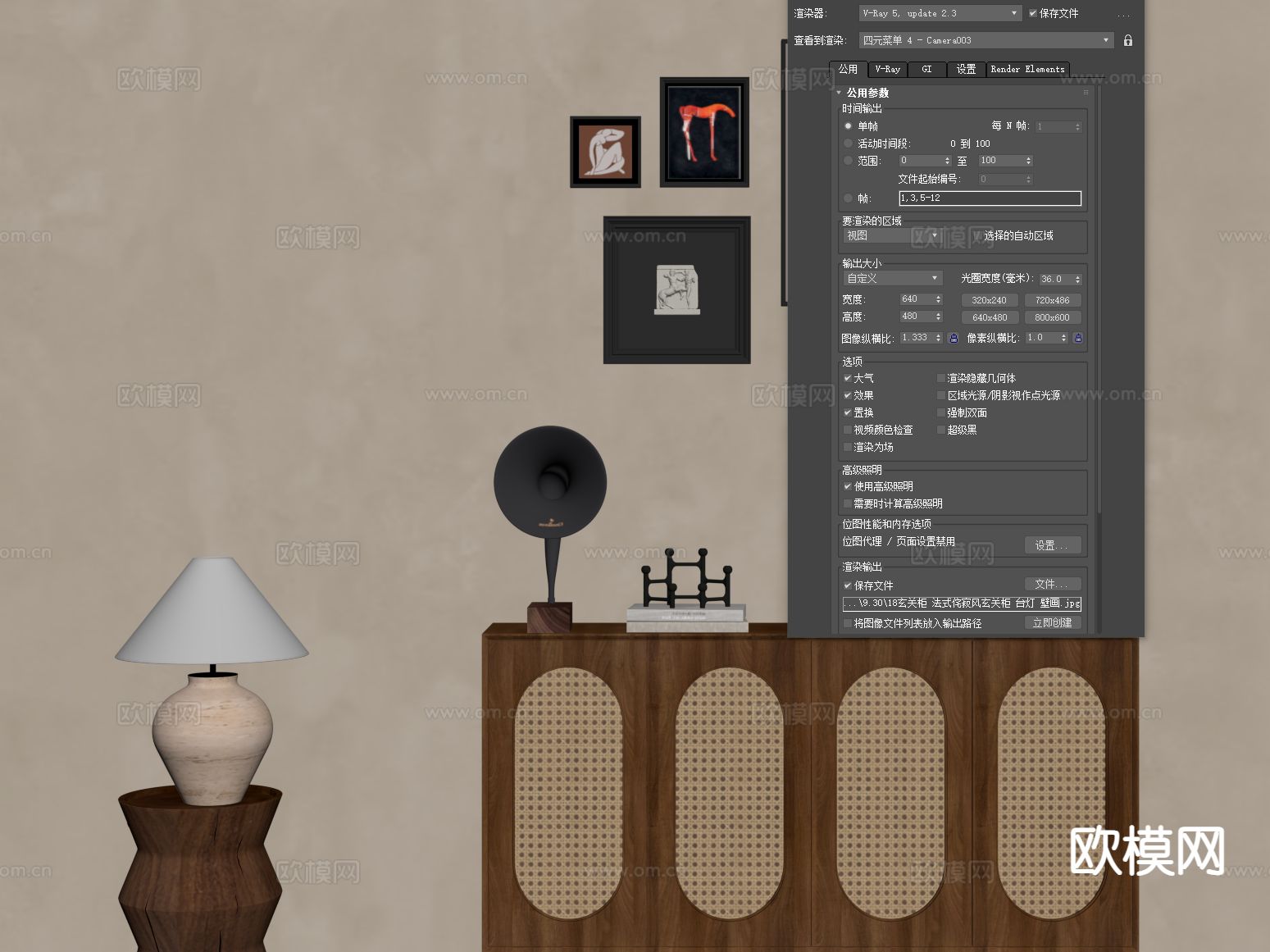The image size is (1270, 952).
Task: Click the 每 N 帧 spinner arrows
Action: pyautogui.click(x=1077, y=126)
